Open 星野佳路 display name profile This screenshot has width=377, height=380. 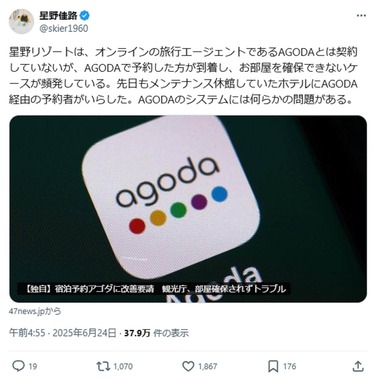[x=58, y=15]
